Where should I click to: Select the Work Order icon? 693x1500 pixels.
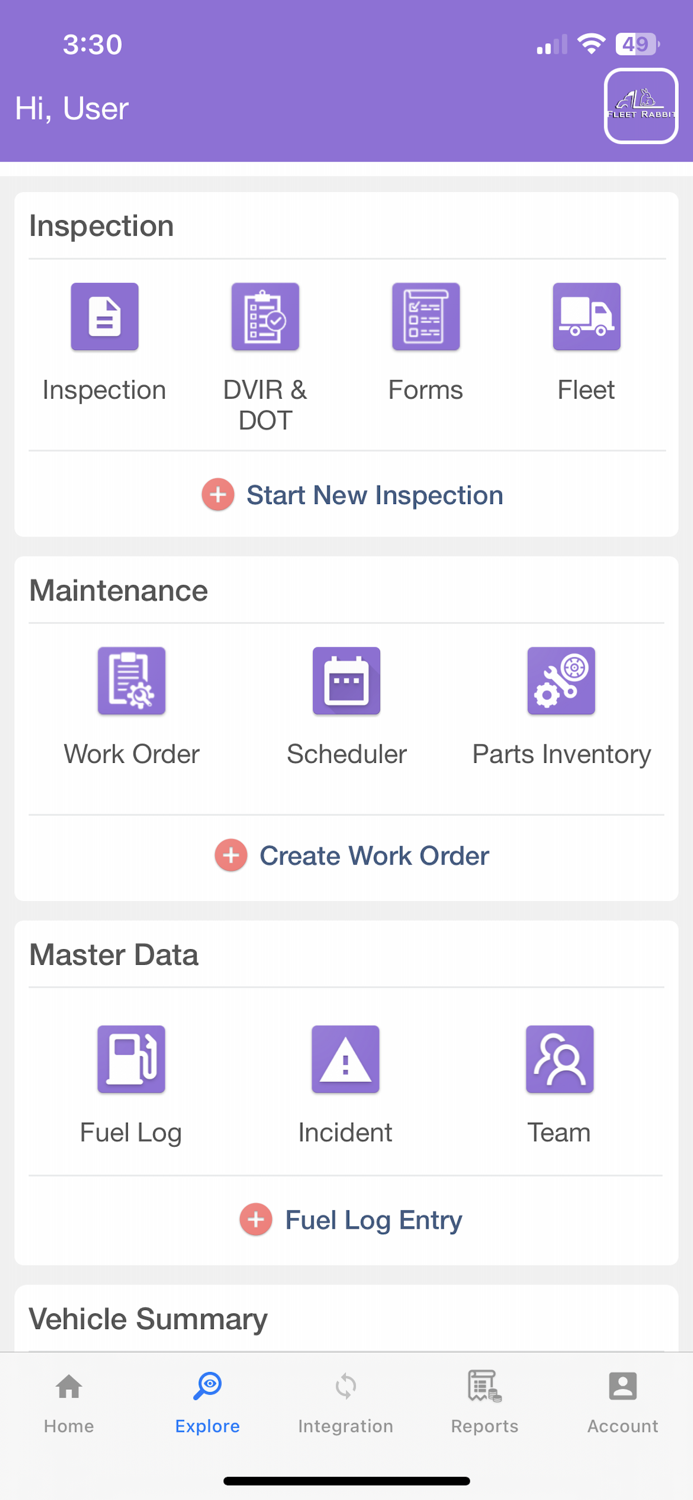click(x=131, y=680)
